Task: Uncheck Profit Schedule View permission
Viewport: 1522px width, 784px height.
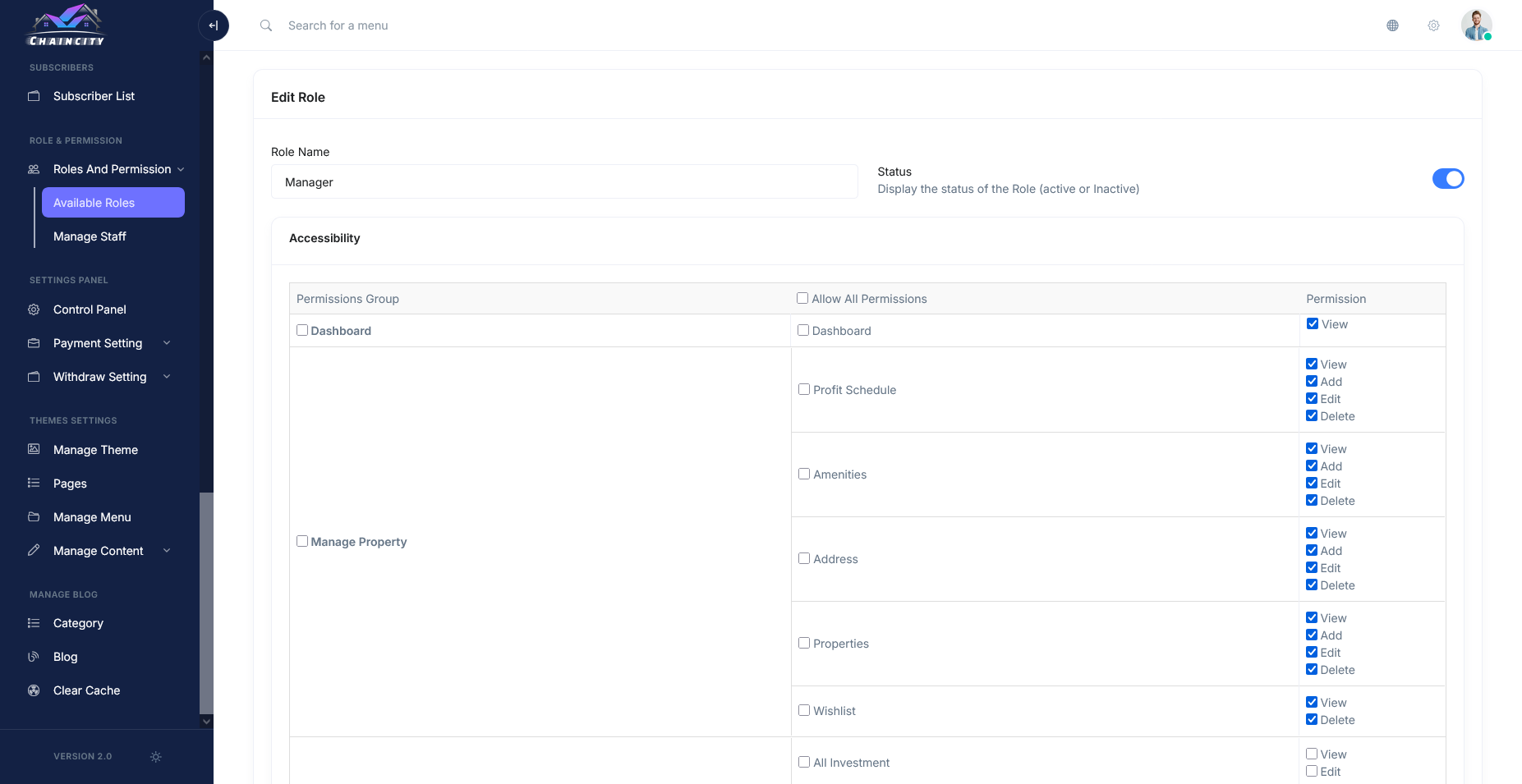Action: pos(1312,364)
